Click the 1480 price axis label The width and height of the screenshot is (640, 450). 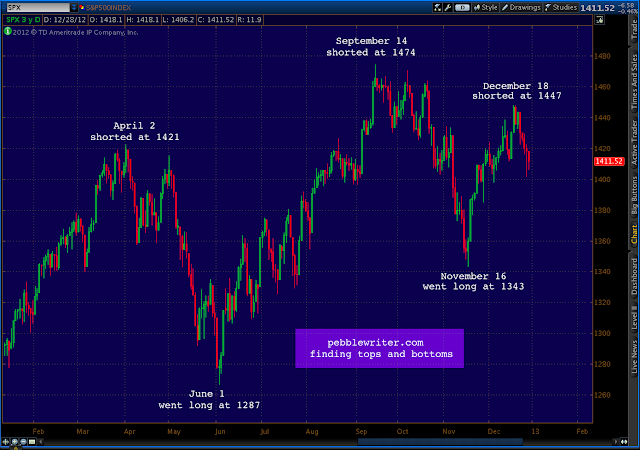[x=602, y=56]
